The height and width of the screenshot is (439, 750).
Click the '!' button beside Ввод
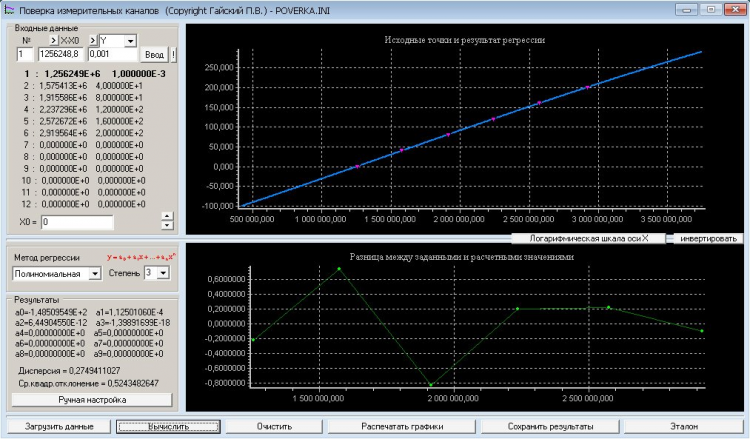click(x=173, y=55)
